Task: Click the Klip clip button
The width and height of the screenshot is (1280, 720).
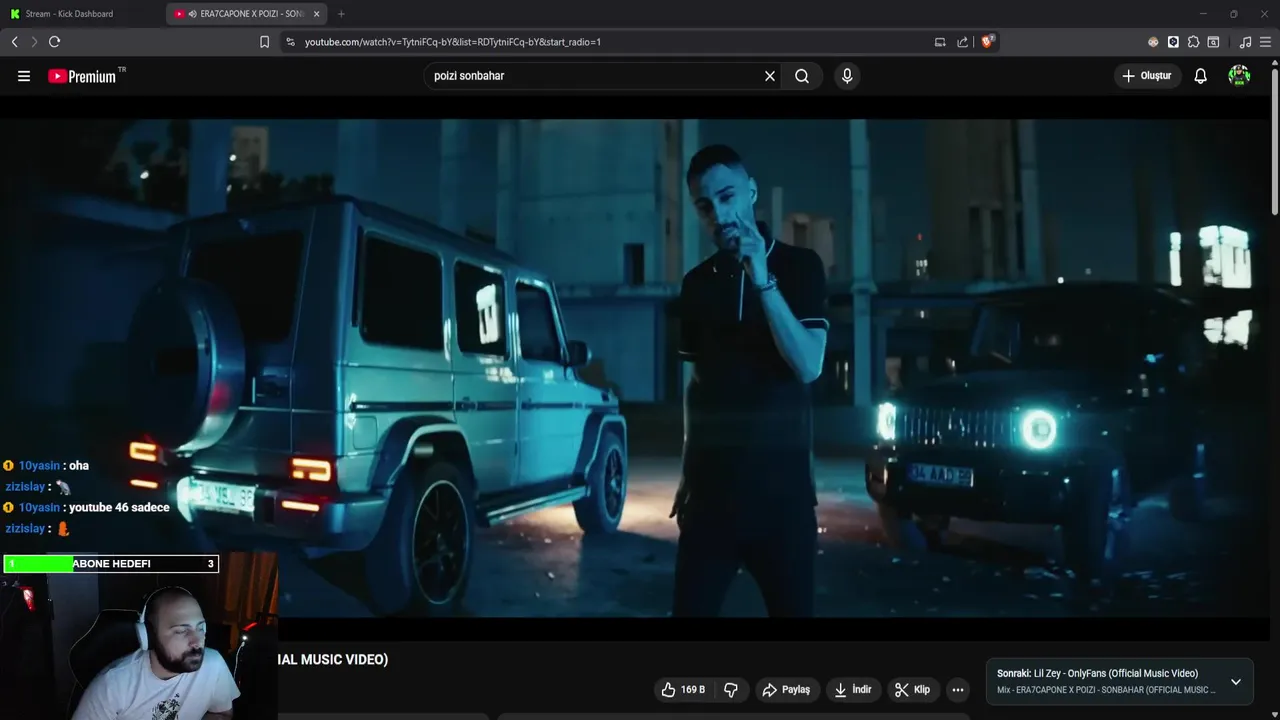Action: point(912,690)
